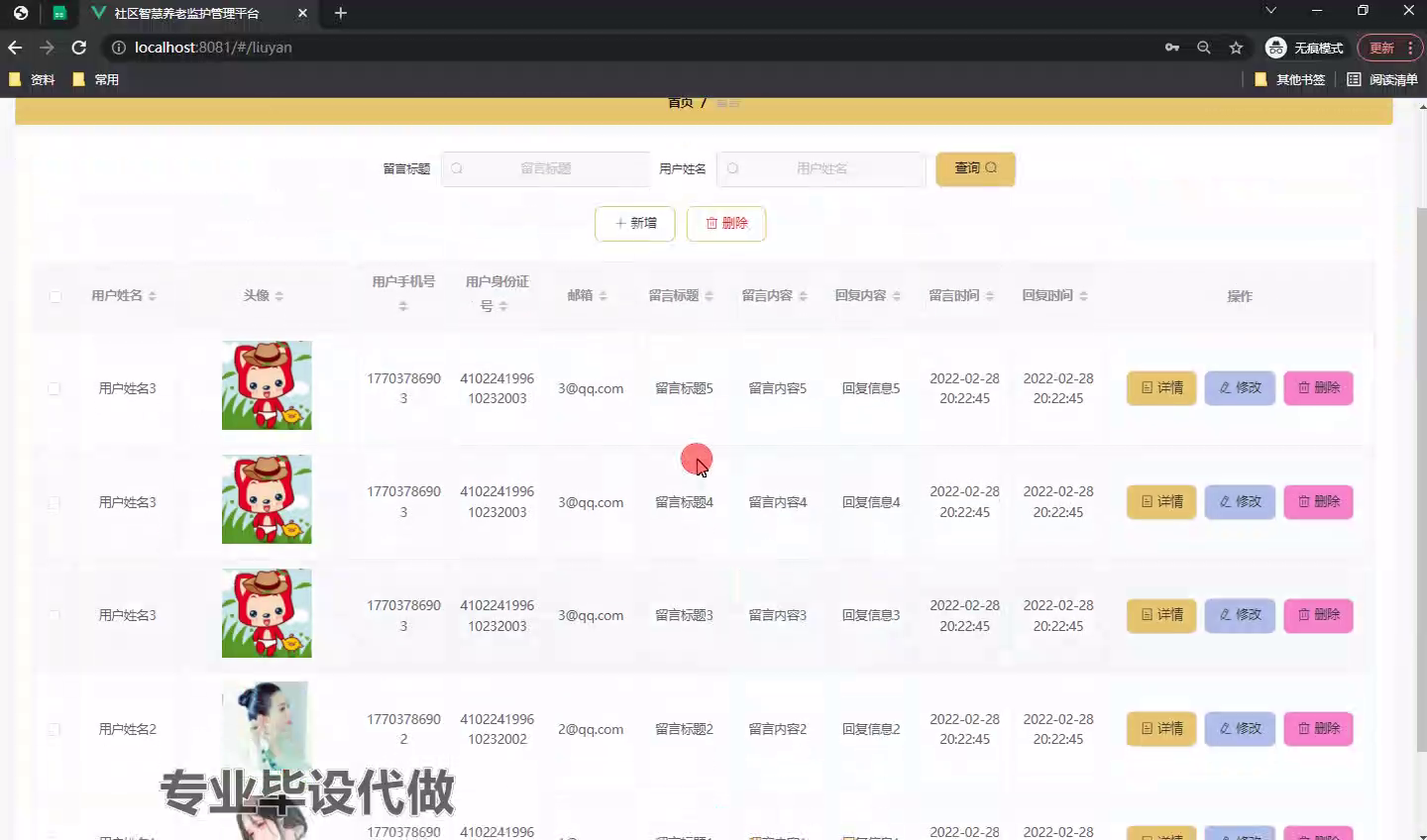
Task: Click 删除 for 留言标题2 row
Action: [1319, 729]
